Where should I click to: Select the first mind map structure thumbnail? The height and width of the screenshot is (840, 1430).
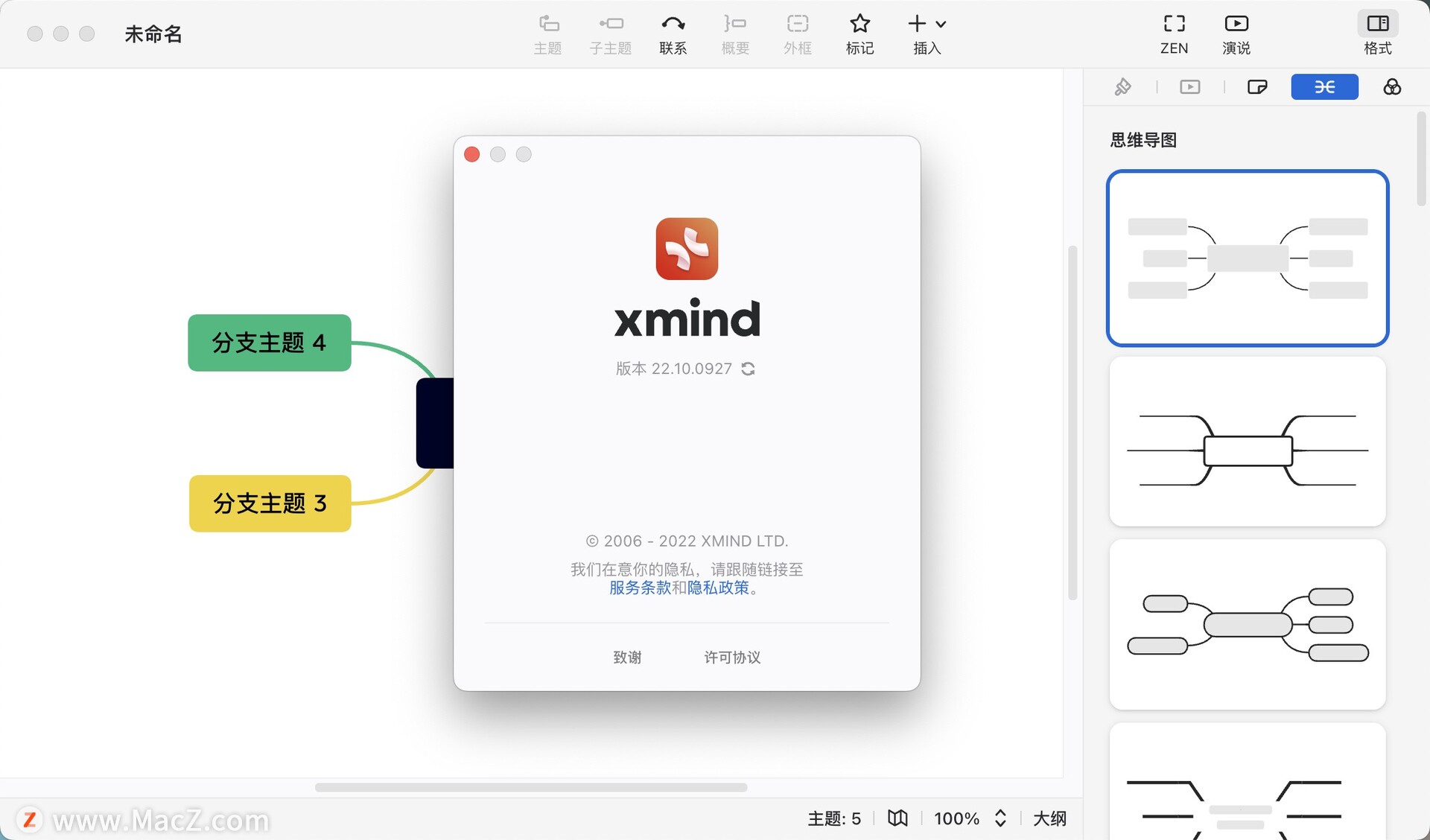click(1248, 258)
